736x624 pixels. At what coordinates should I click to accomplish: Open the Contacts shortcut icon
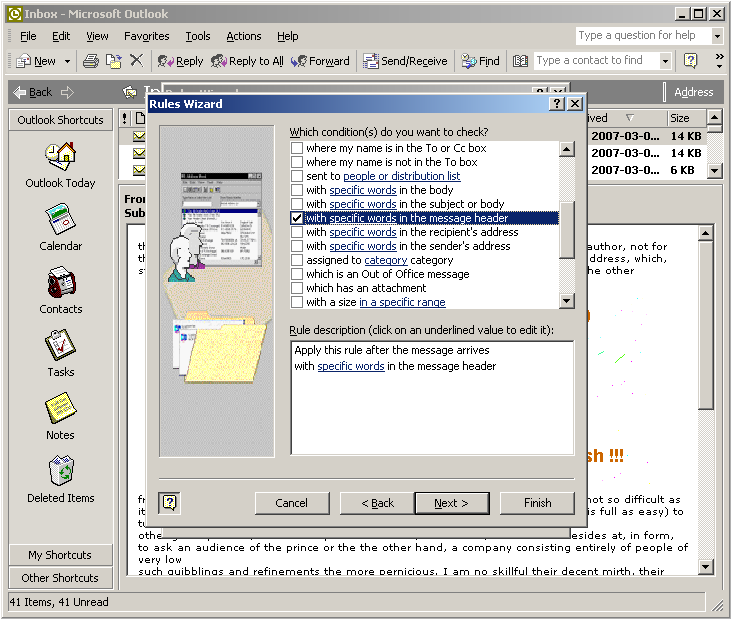[61, 283]
